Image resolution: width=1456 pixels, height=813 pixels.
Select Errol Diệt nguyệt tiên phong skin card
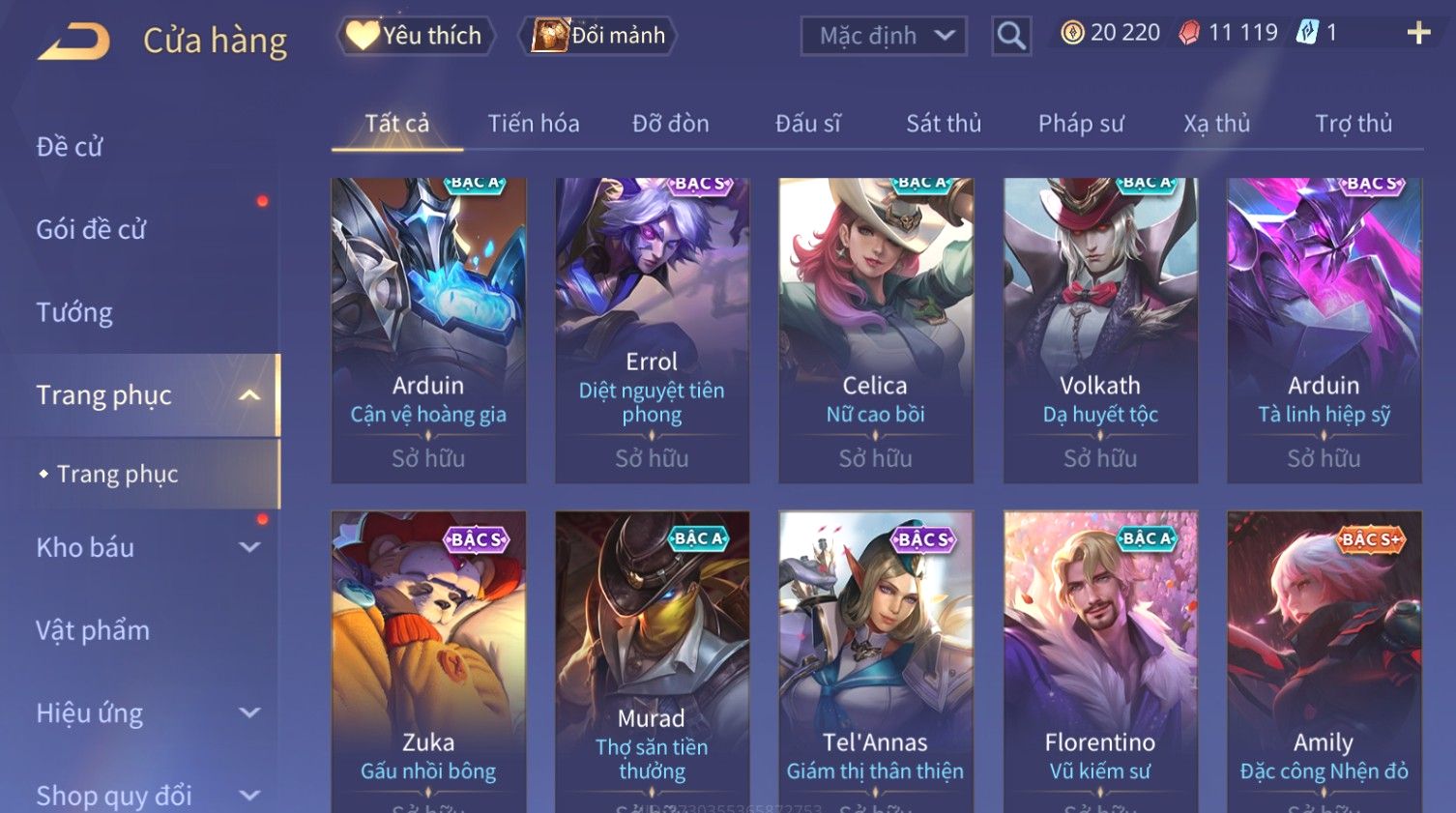[x=652, y=331]
